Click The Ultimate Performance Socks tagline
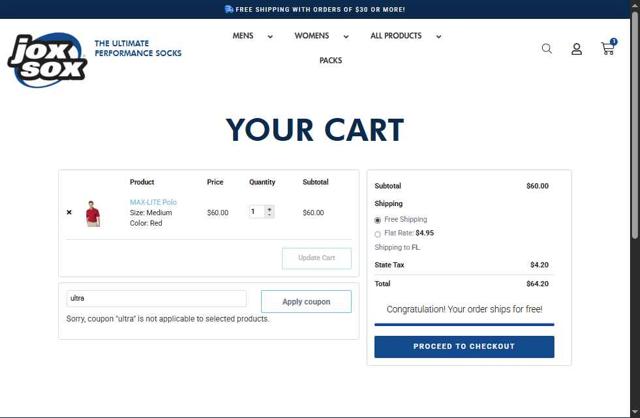 point(138,48)
